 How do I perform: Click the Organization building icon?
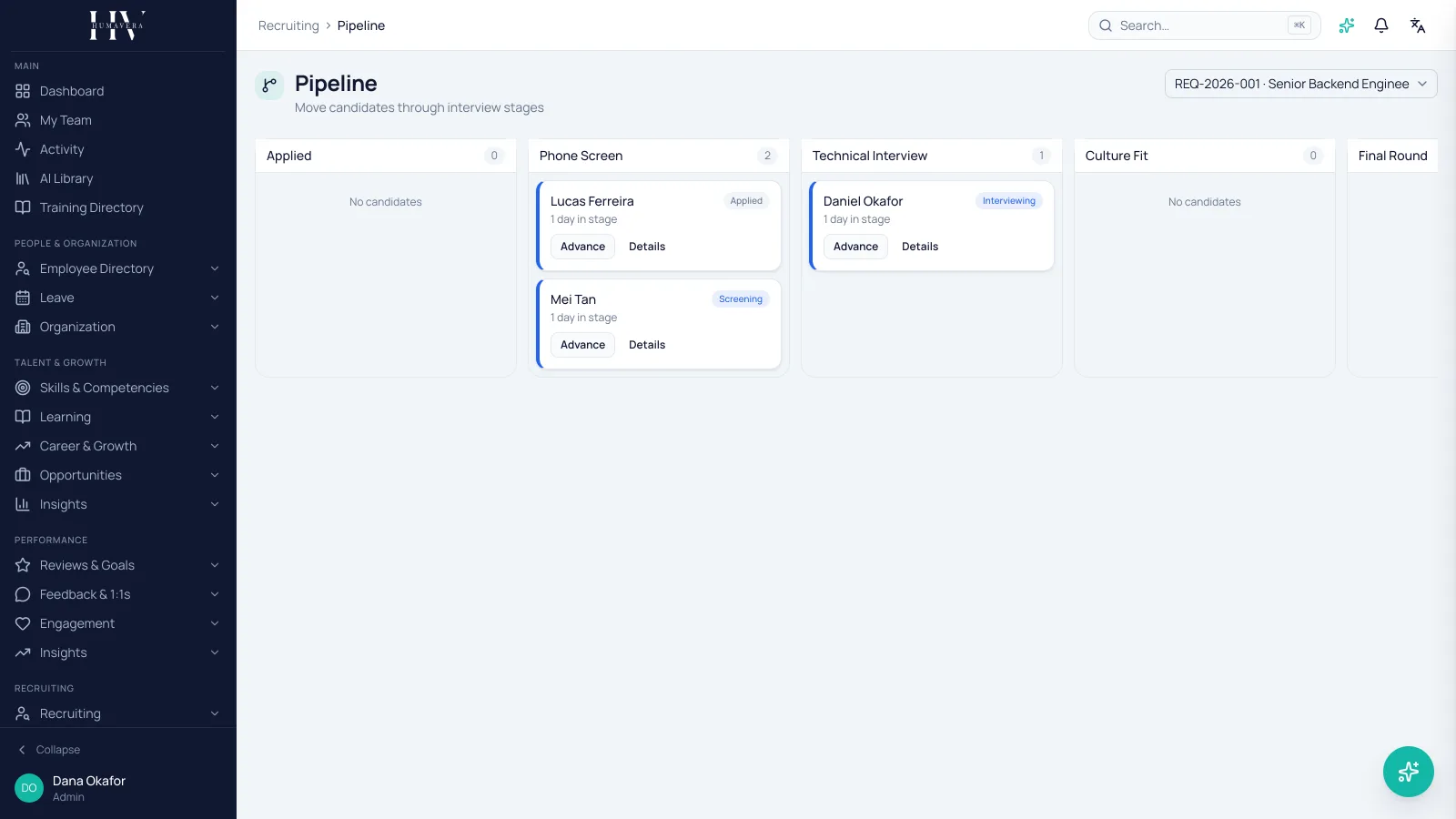[23, 327]
